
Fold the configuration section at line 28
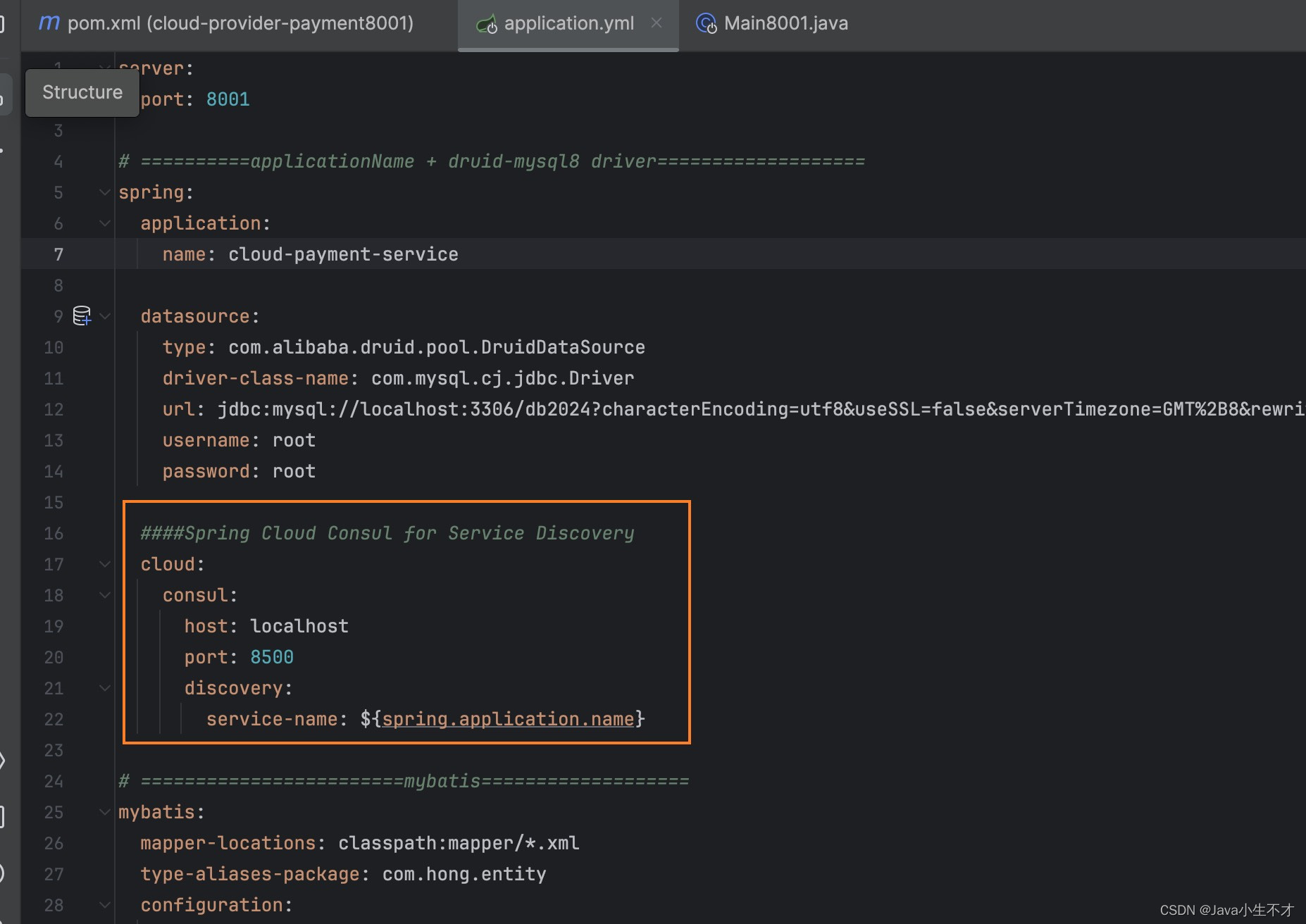[x=105, y=905]
